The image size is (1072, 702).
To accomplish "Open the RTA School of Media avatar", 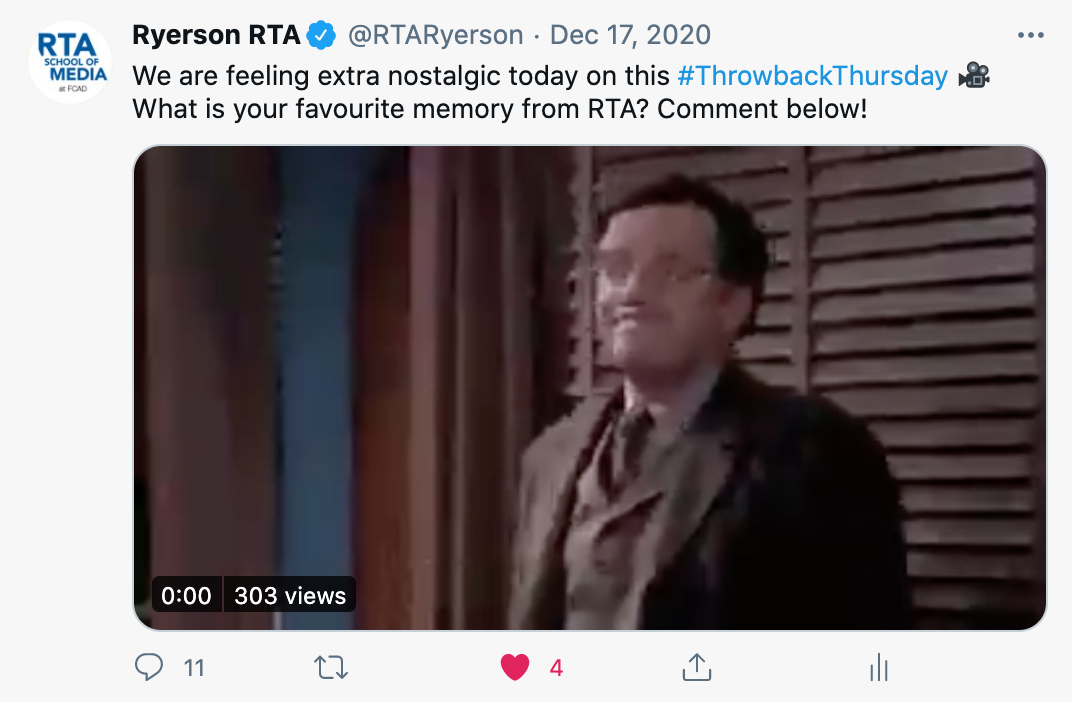I will click(x=70, y=62).
